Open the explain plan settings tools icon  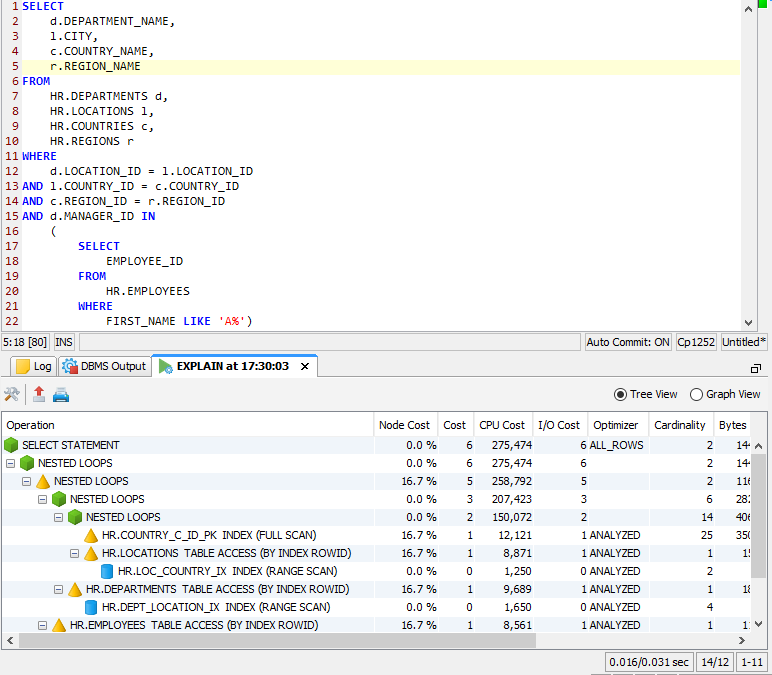coord(12,395)
